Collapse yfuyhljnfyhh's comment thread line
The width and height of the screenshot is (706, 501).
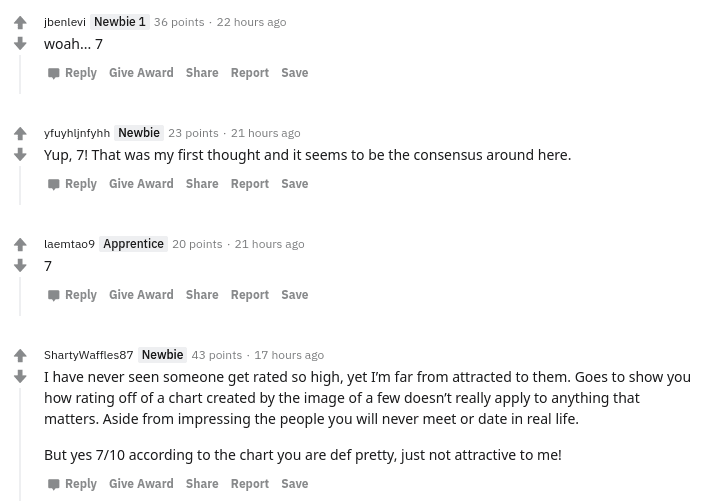click(20, 185)
